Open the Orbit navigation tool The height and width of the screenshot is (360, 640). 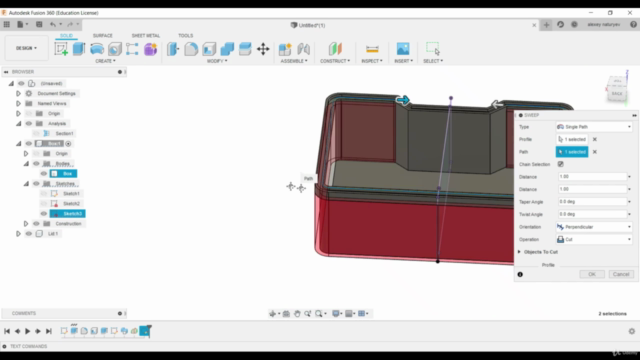click(272, 313)
